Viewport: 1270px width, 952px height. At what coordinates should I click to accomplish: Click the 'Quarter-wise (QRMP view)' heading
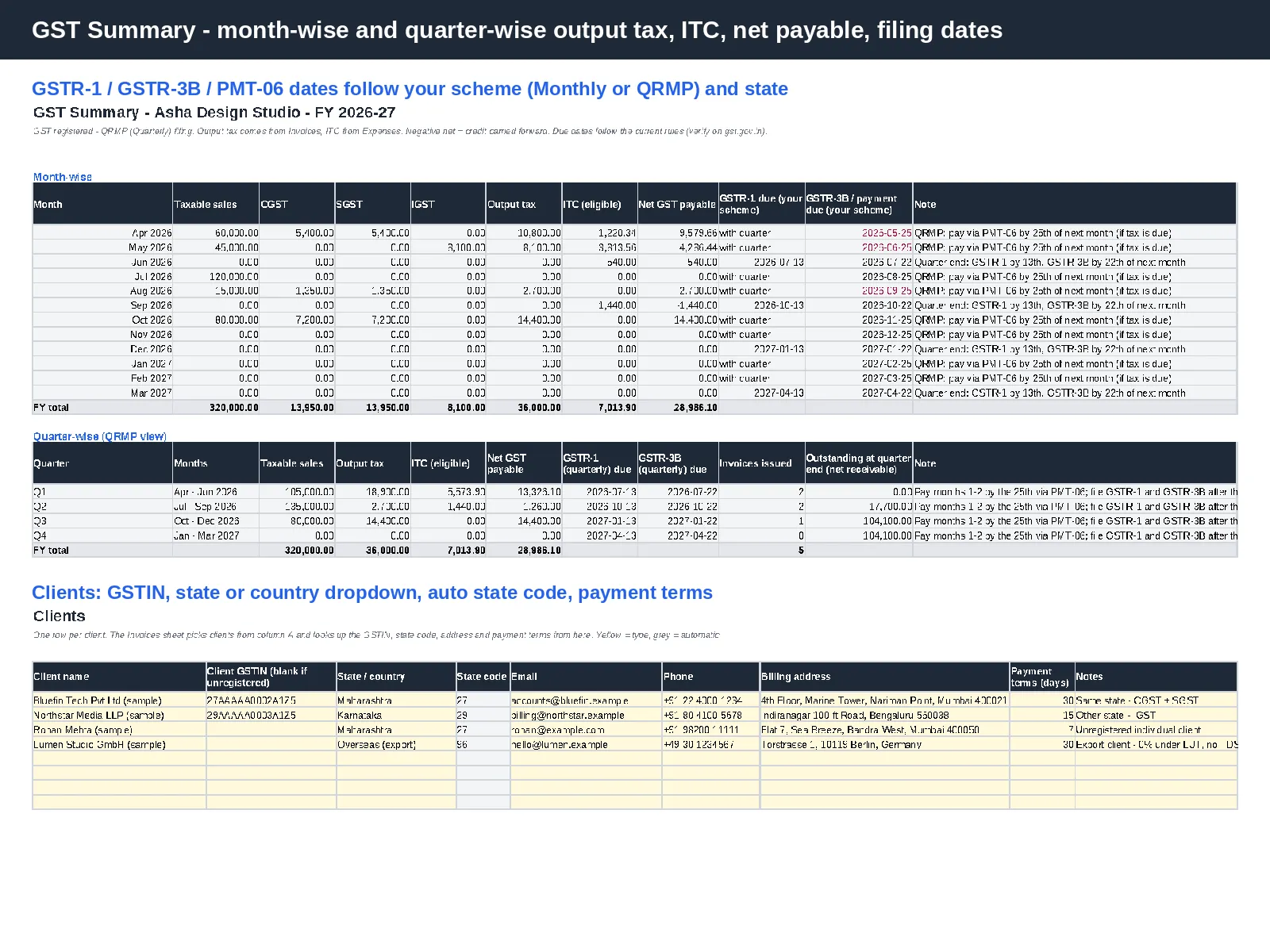[x=100, y=436]
